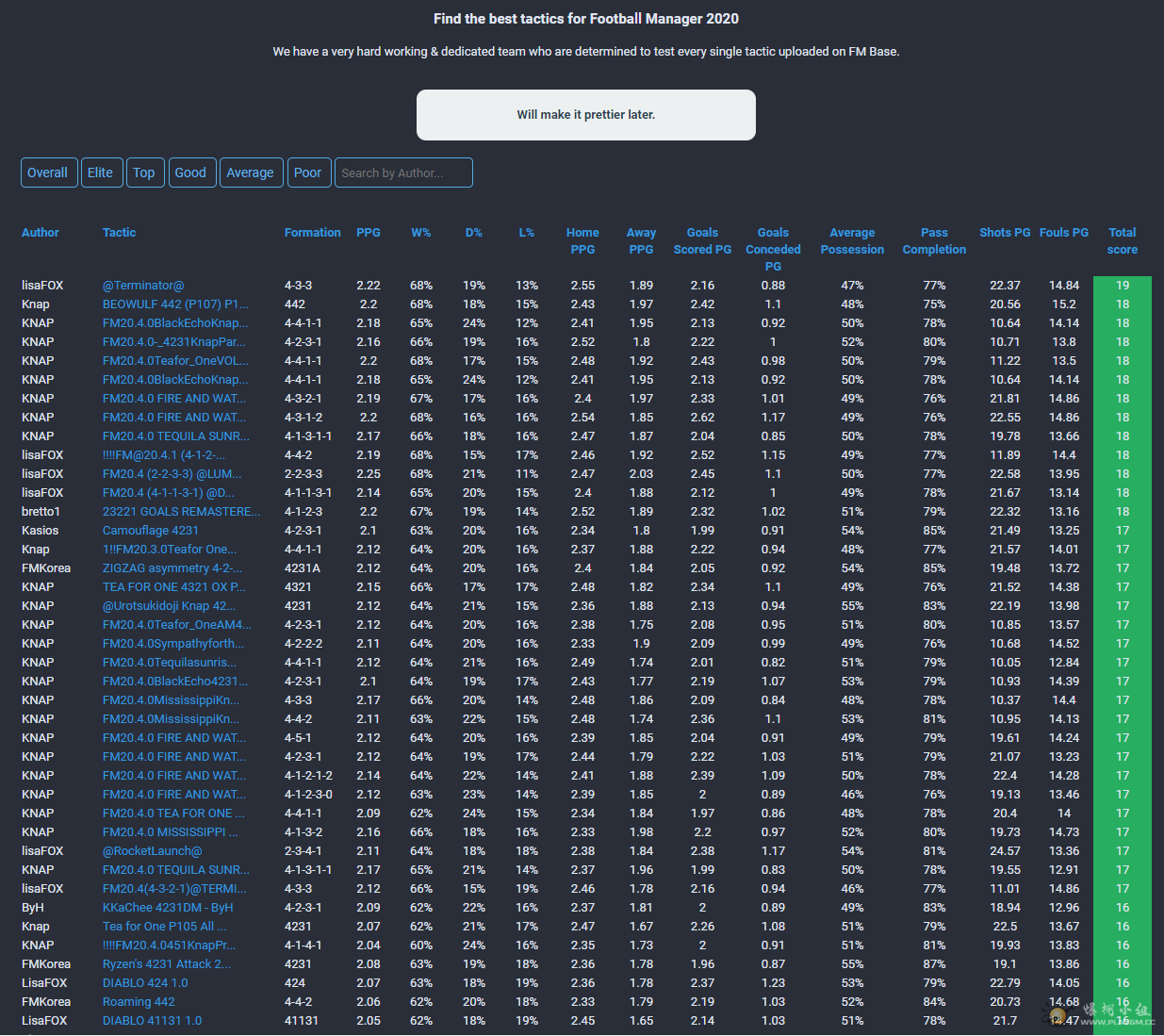
Task: Sort table by PPG column header
Action: 369,233
